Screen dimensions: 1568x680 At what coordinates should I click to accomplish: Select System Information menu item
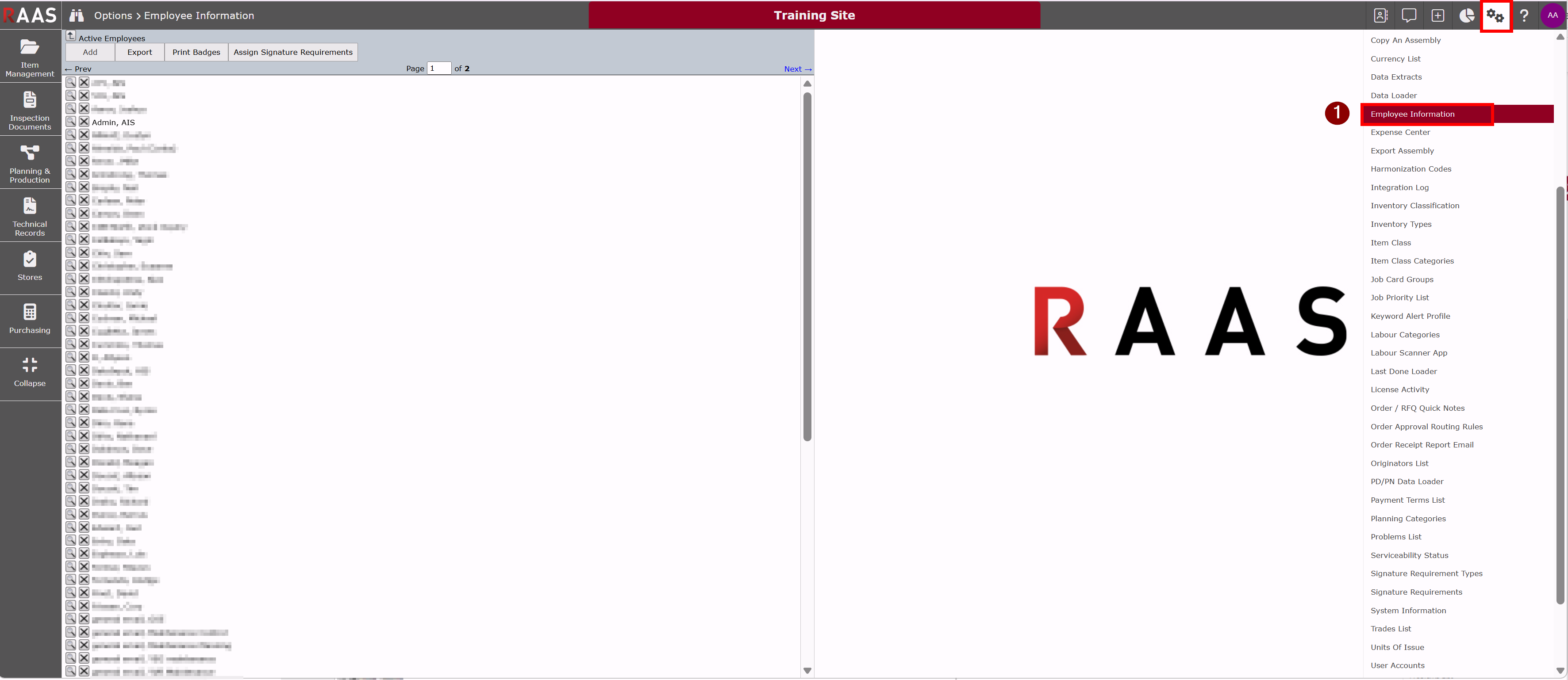pos(1408,611)
